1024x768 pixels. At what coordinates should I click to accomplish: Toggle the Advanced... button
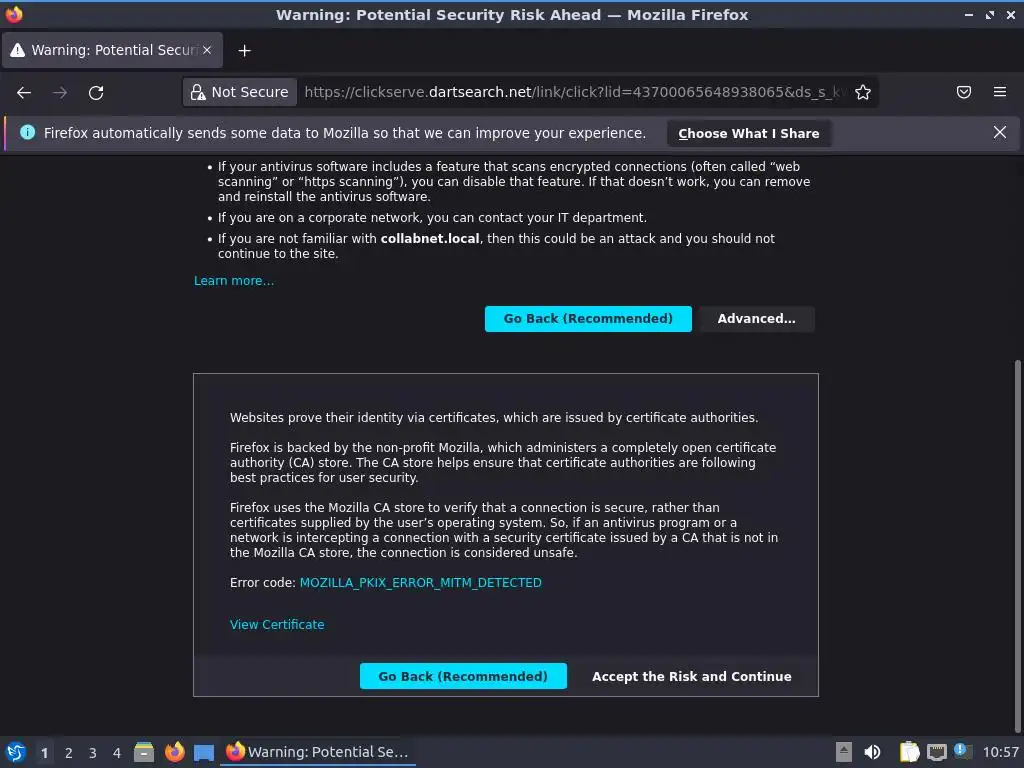coord(756,319)
